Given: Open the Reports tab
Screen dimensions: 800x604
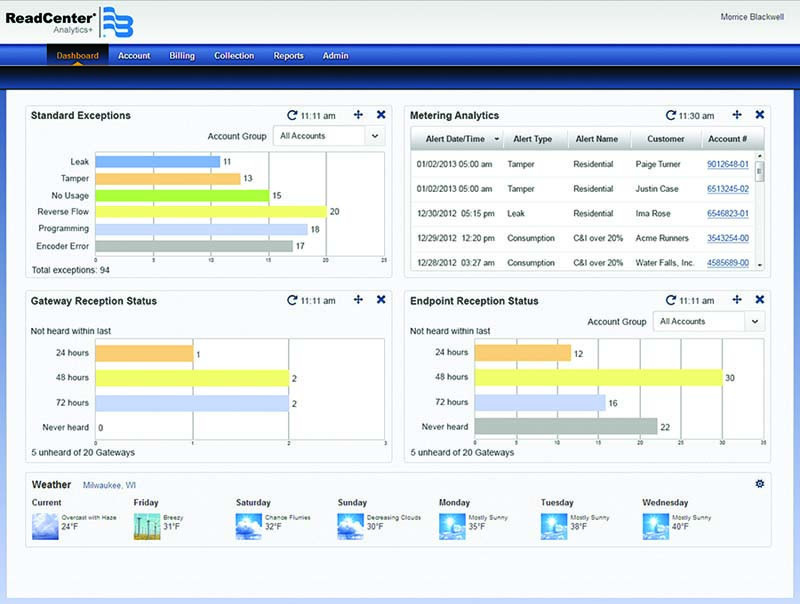Looking at the screenshot, I should 288,56.
